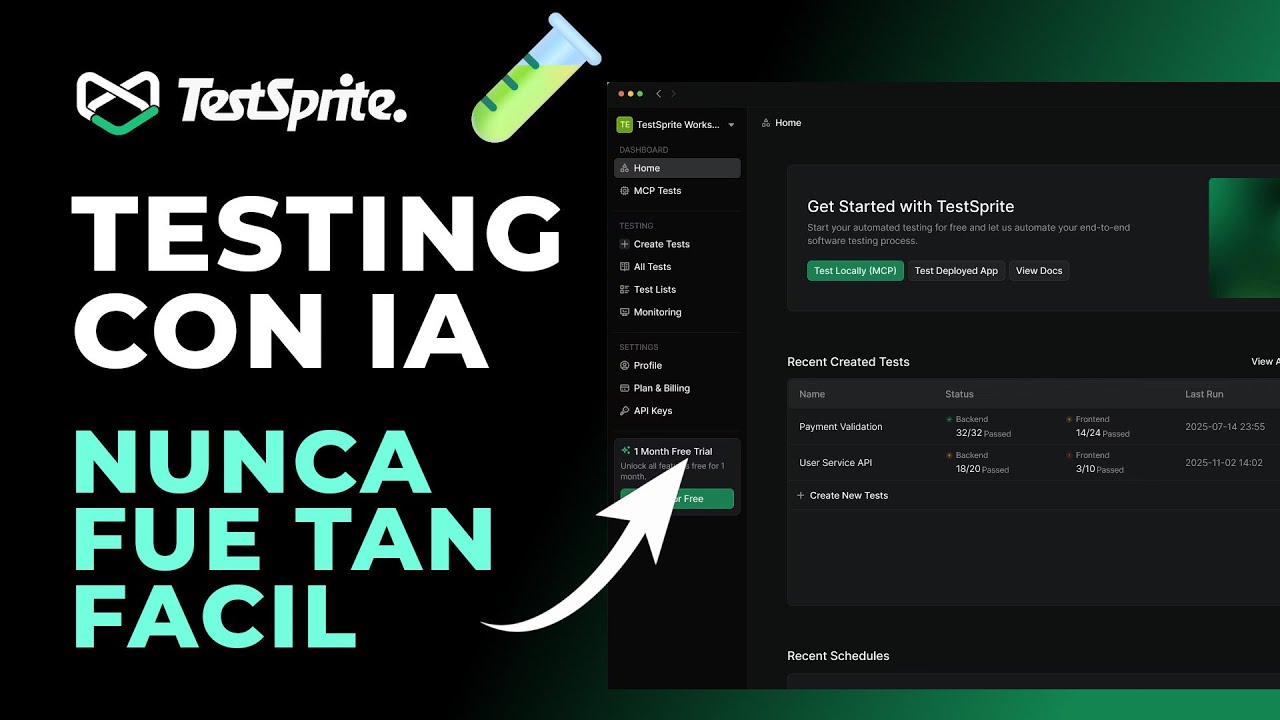Click the 18/20 Passed backend result

(982, 469)
